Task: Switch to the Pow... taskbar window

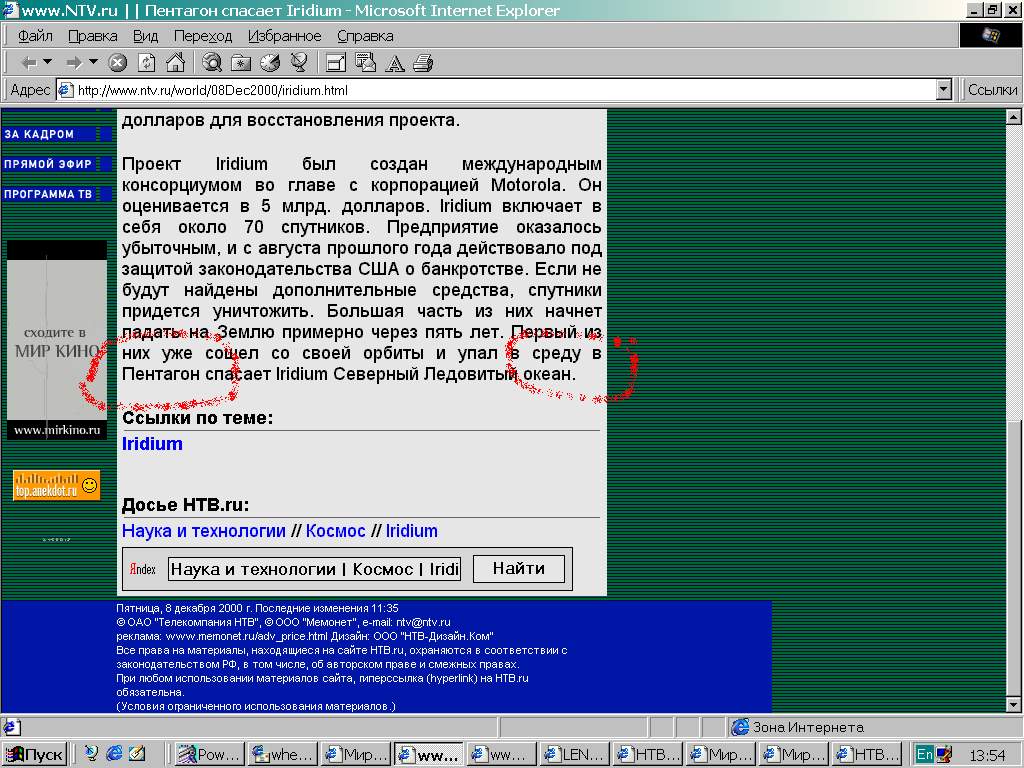Action: point(210,754)
